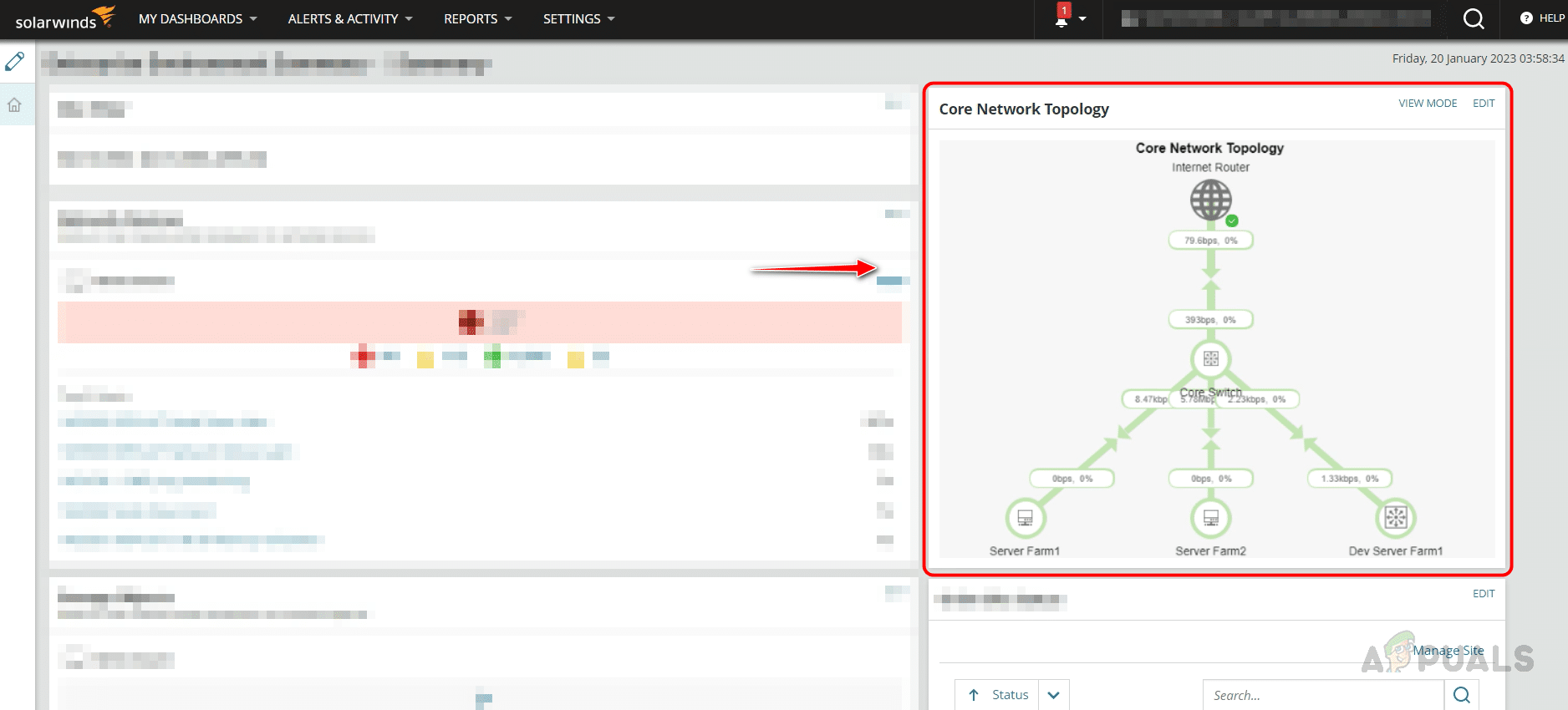Click EDIT in the Core Network Topology widget
Screen dimensions: 1568x710
coord(1484,104)
